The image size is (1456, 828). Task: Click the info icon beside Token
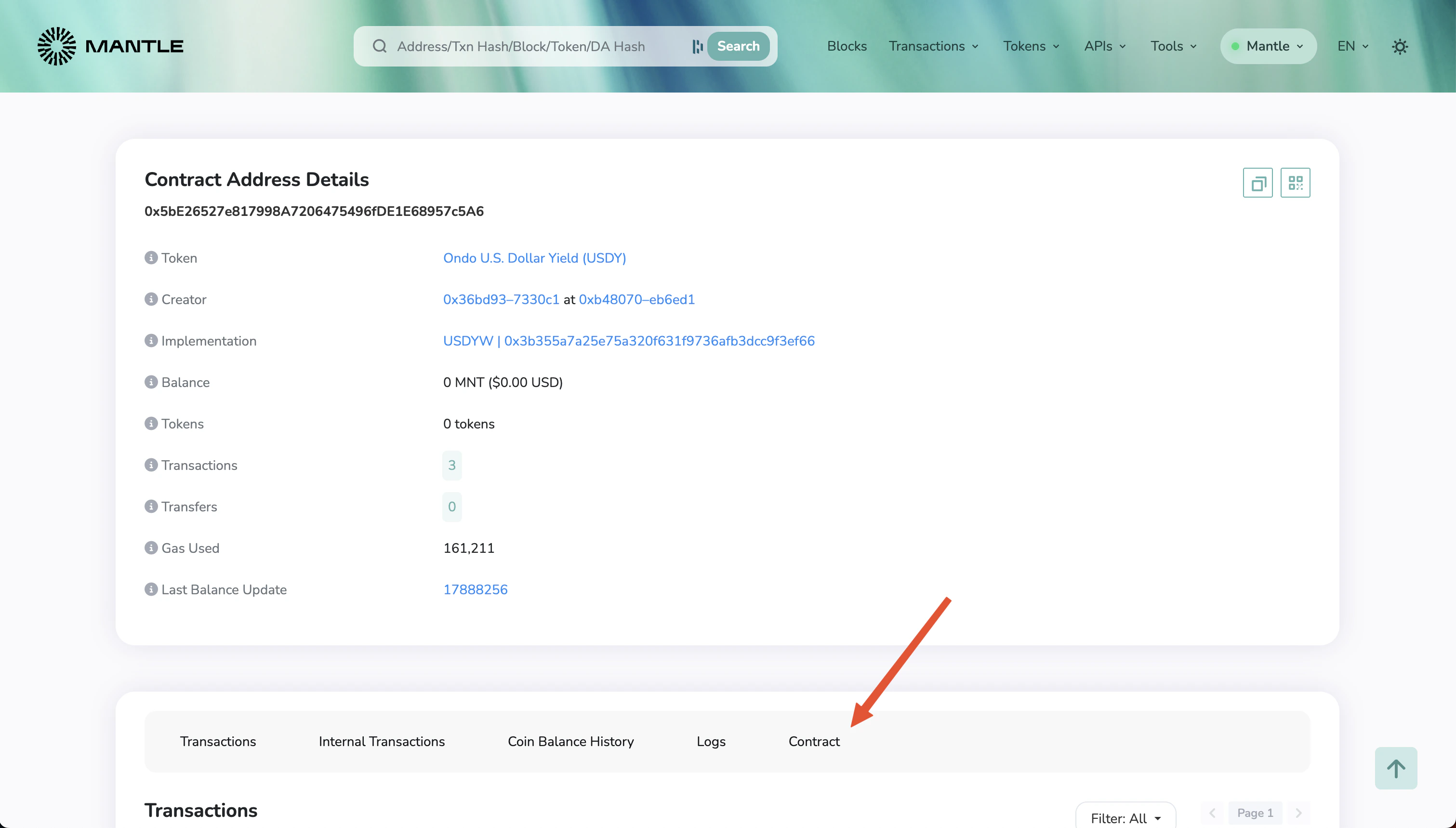(x=151, y=258)
